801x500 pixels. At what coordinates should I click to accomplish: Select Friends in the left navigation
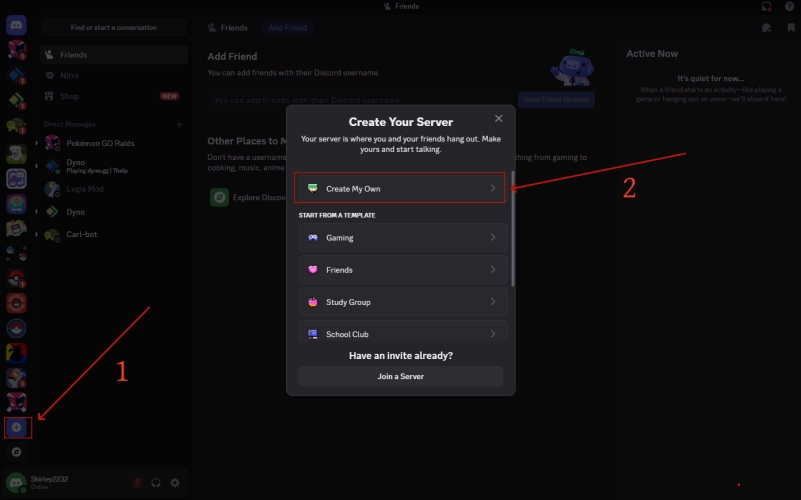click(114, 55)
